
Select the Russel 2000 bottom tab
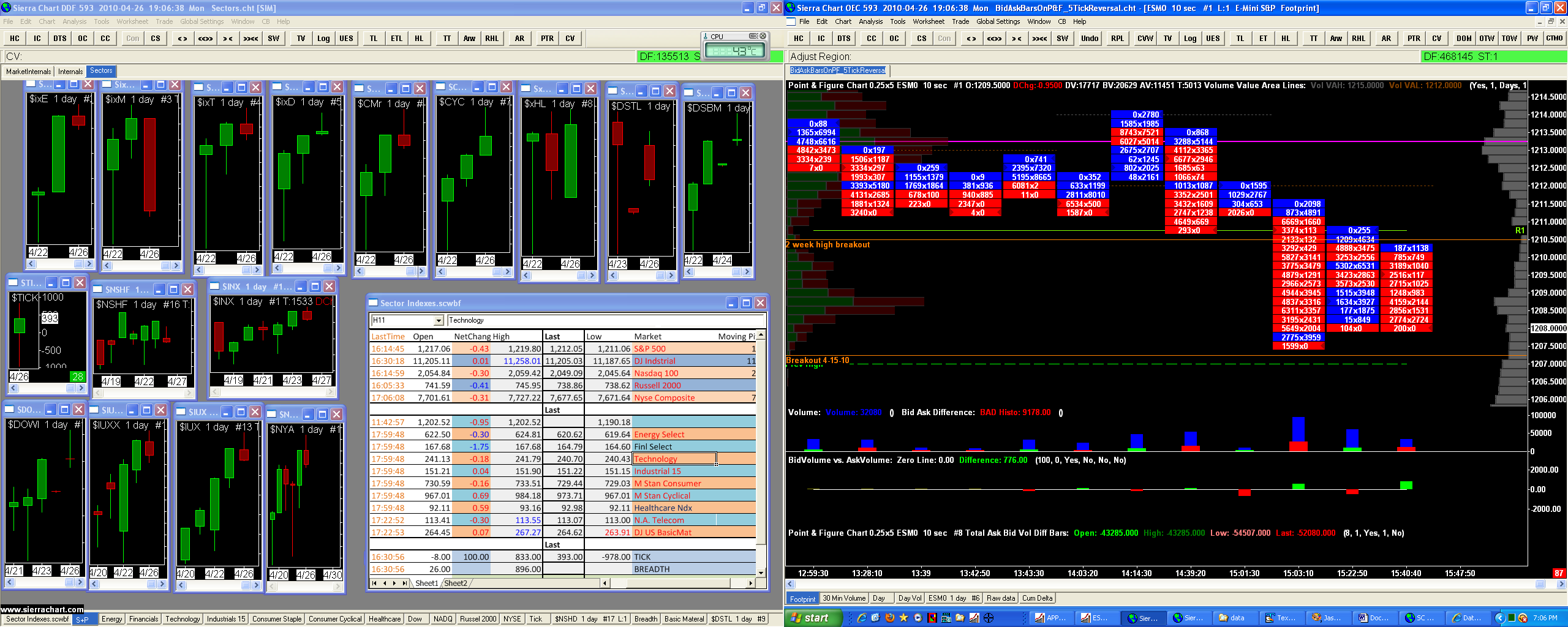[x=478, y=619]
